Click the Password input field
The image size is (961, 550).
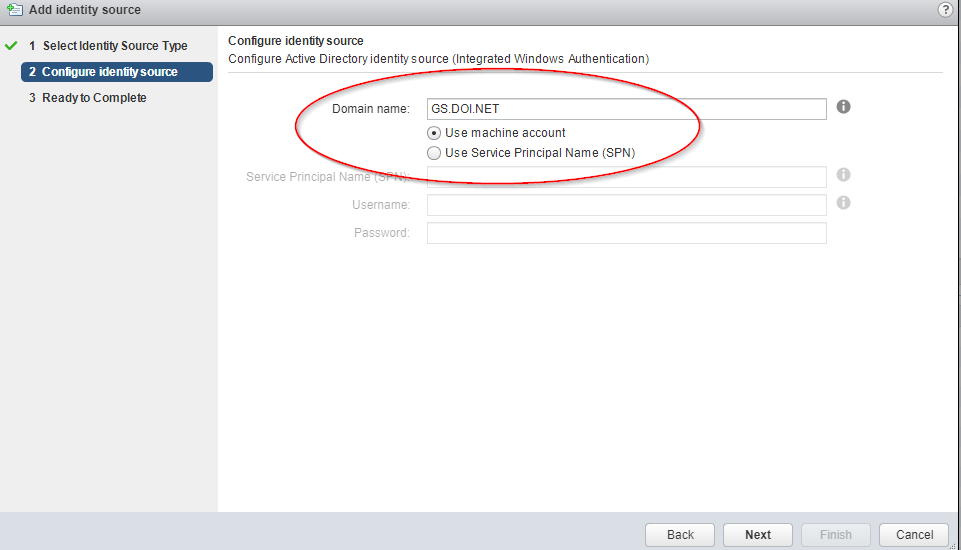626,233
